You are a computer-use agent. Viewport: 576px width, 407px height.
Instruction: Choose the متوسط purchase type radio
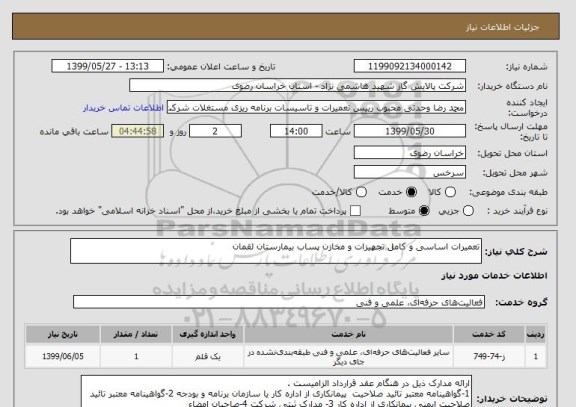(424, 211)
